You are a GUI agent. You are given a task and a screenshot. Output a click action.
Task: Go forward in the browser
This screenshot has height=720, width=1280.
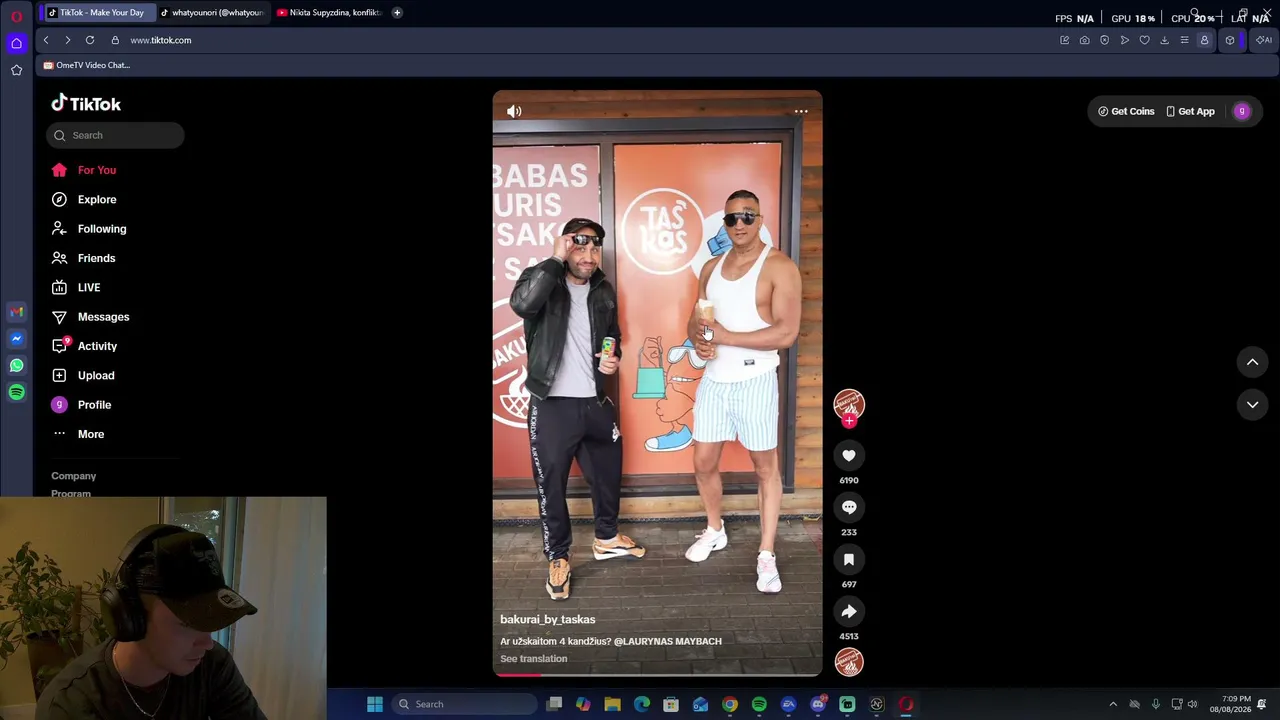pos(67,40)
